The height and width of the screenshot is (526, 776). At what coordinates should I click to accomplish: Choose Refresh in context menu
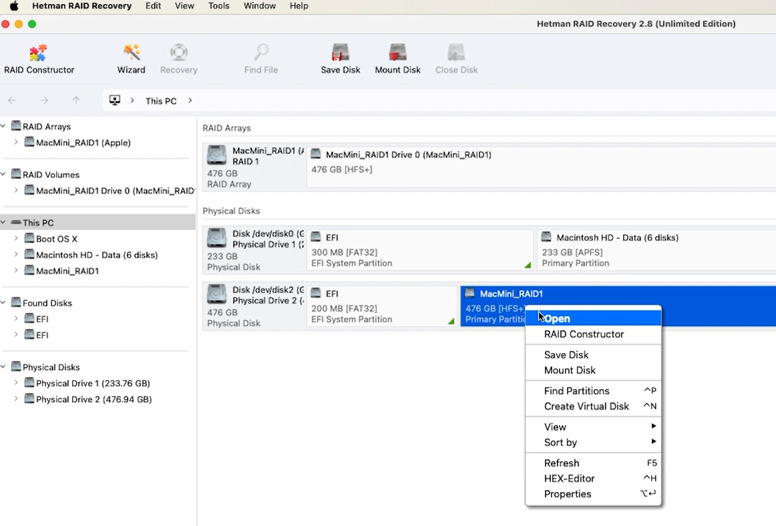tap(593, 463)
